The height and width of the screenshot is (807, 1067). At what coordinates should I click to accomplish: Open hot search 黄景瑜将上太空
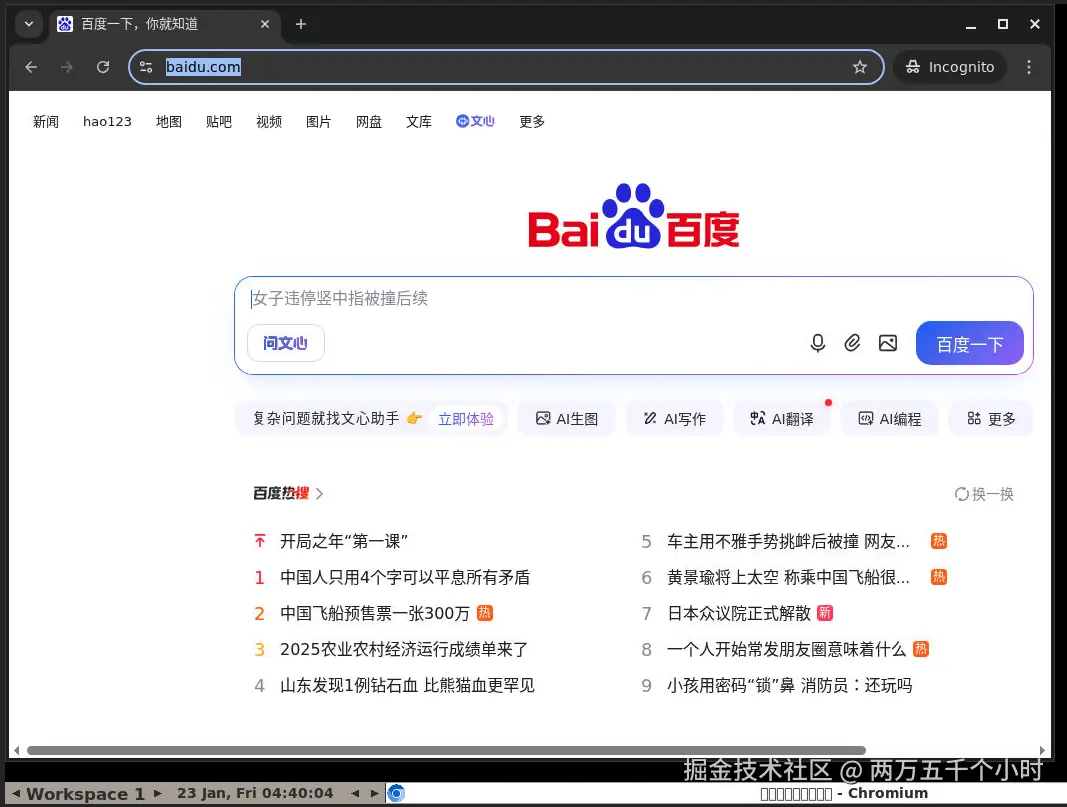(788, 578)
